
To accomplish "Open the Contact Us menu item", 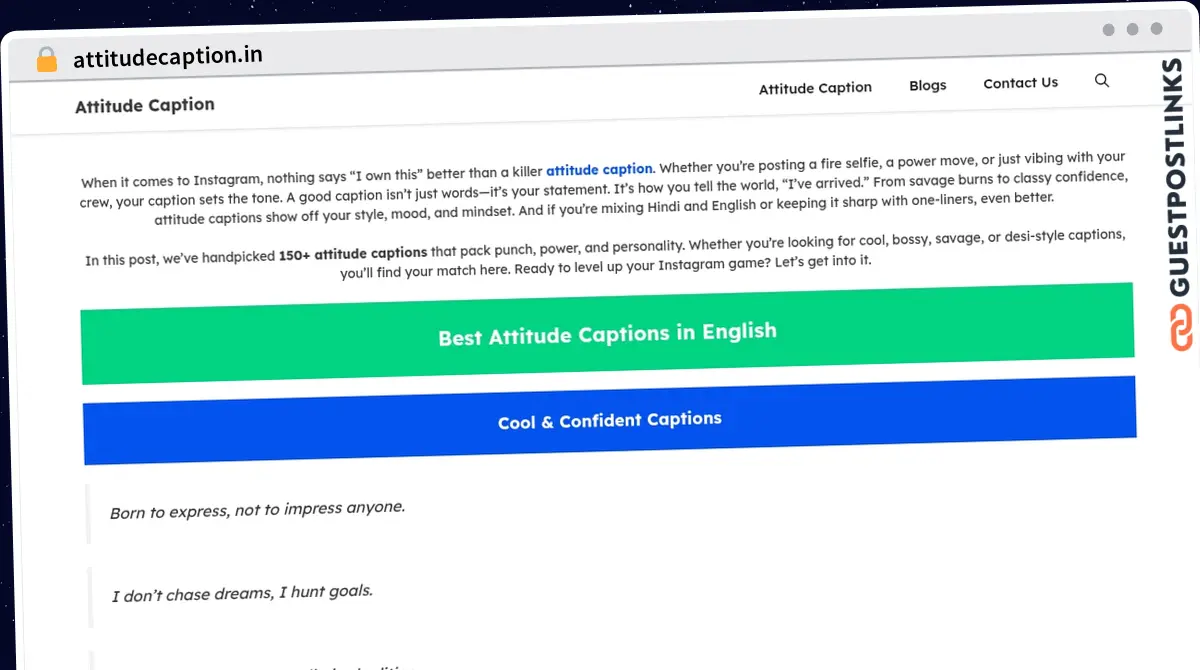I will pos(1020,83).
